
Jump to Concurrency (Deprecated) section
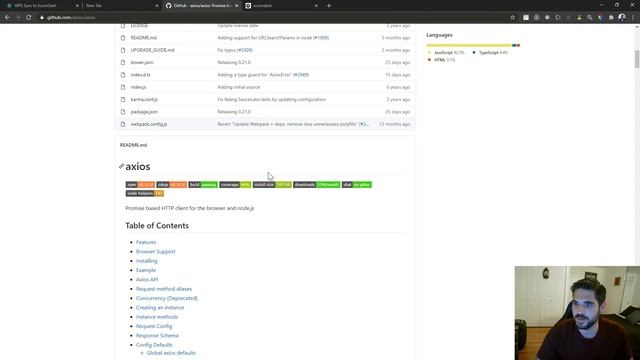[x=167, y=298]
